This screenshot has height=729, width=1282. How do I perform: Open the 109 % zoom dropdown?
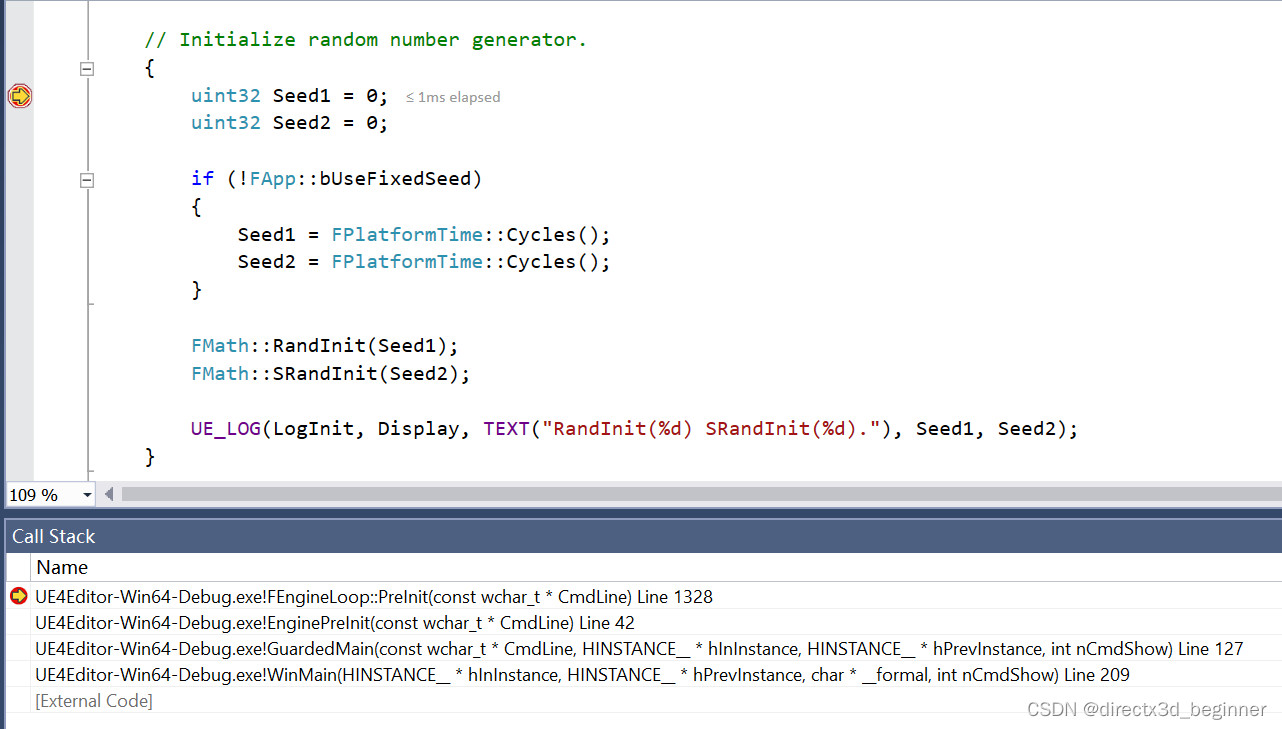coord(87,495)
